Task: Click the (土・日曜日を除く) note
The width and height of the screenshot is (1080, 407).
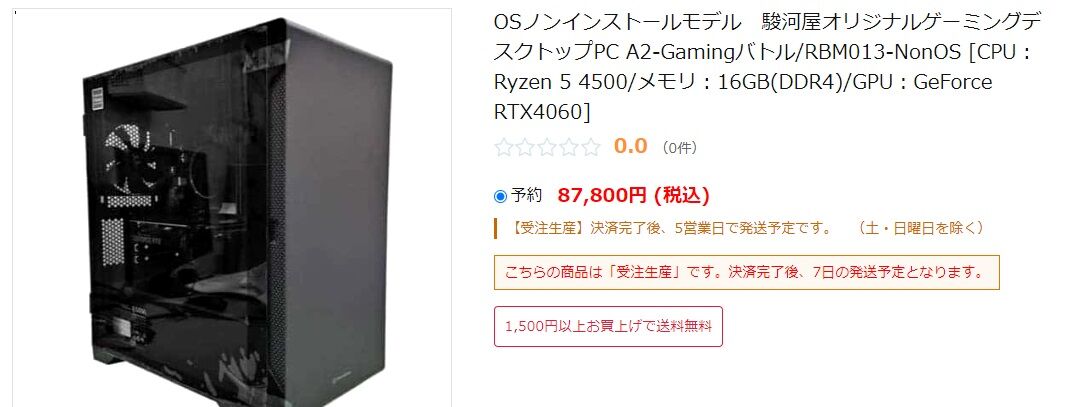Action: click(921, 228)
